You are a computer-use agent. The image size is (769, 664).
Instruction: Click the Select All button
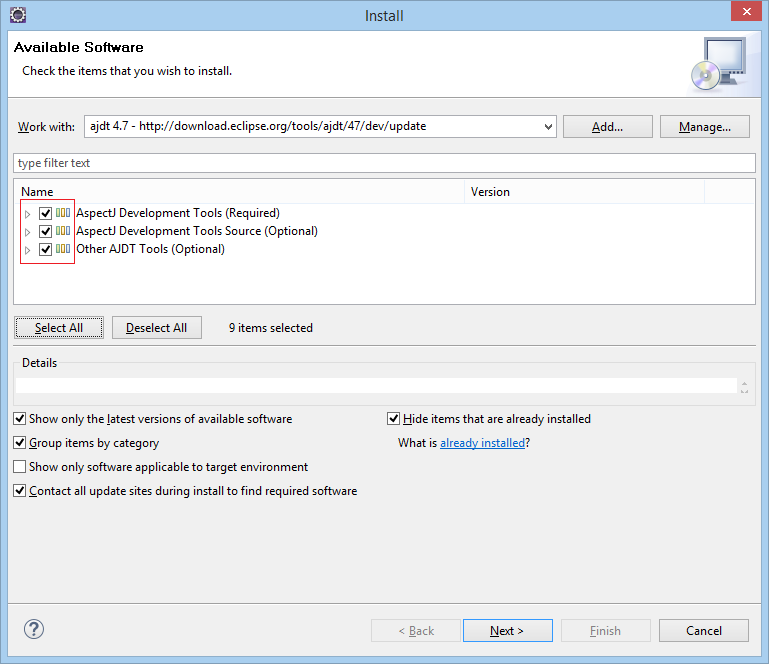[59, 328]
